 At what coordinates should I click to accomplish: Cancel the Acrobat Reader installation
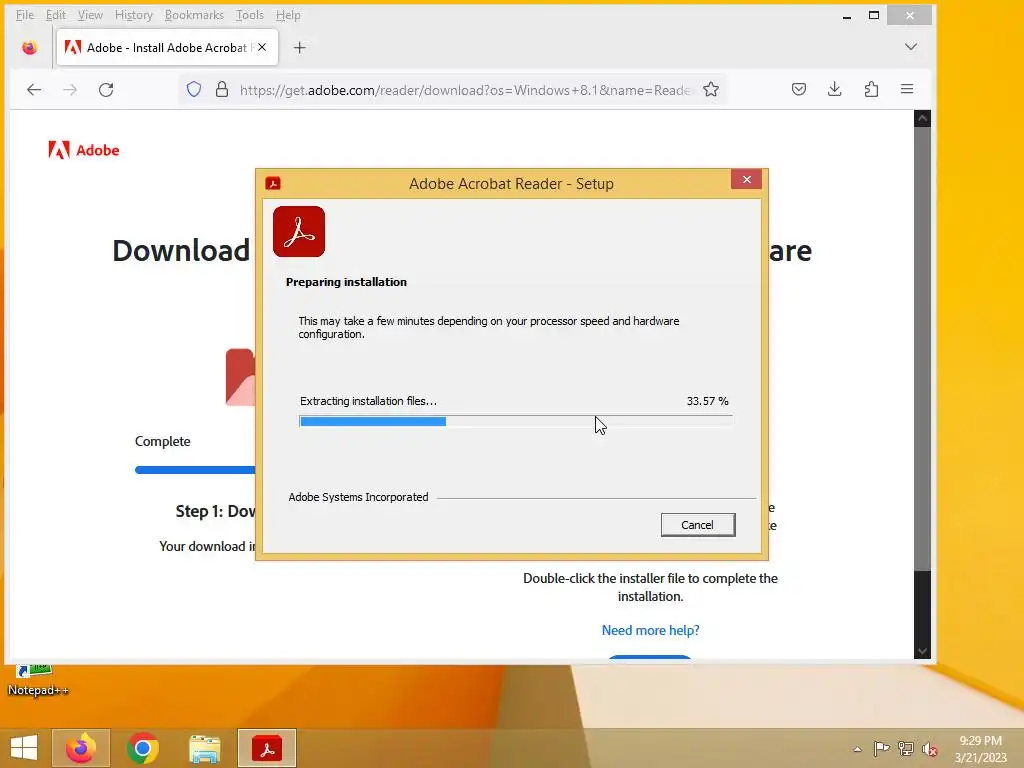[698, 525]
